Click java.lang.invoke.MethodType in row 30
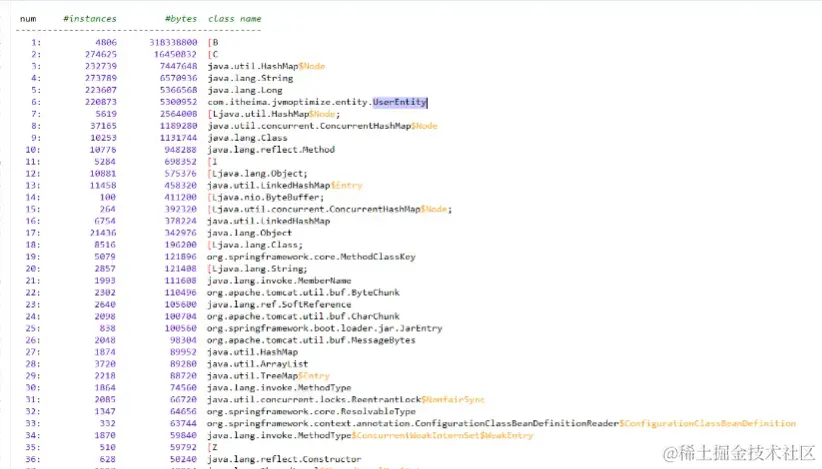Screen dimensions: 822x469 click(x=279, y=388)
